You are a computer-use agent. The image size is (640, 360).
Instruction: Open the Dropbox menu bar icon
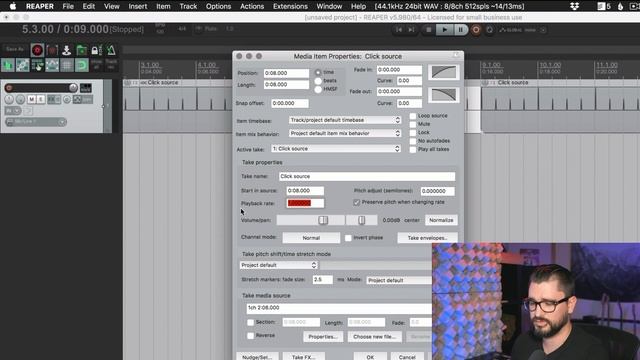click(x=574, y=6)
